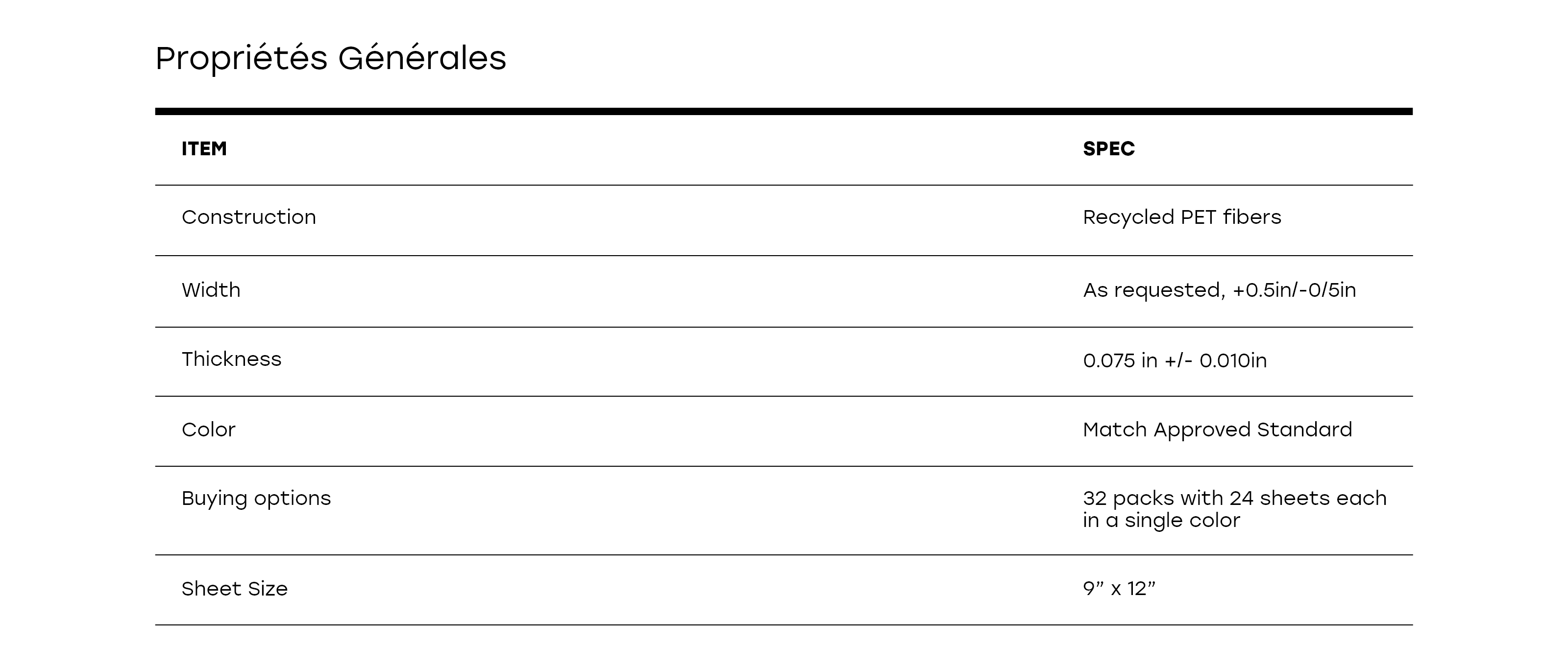The height and width of the screenshot is (669, 1568).
Task: Click the 'Color' row label
Action: coord(208,430)
